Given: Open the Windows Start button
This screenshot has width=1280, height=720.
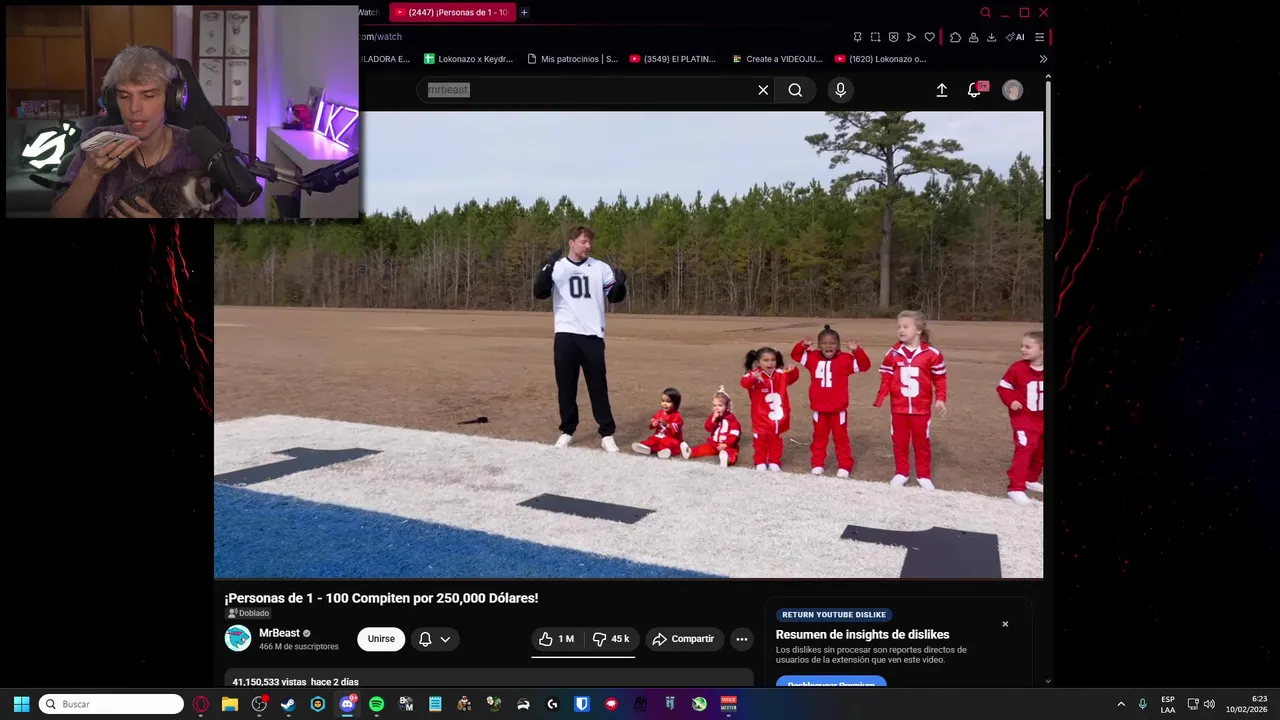Looking at the screenshot, I should (21, 704).
